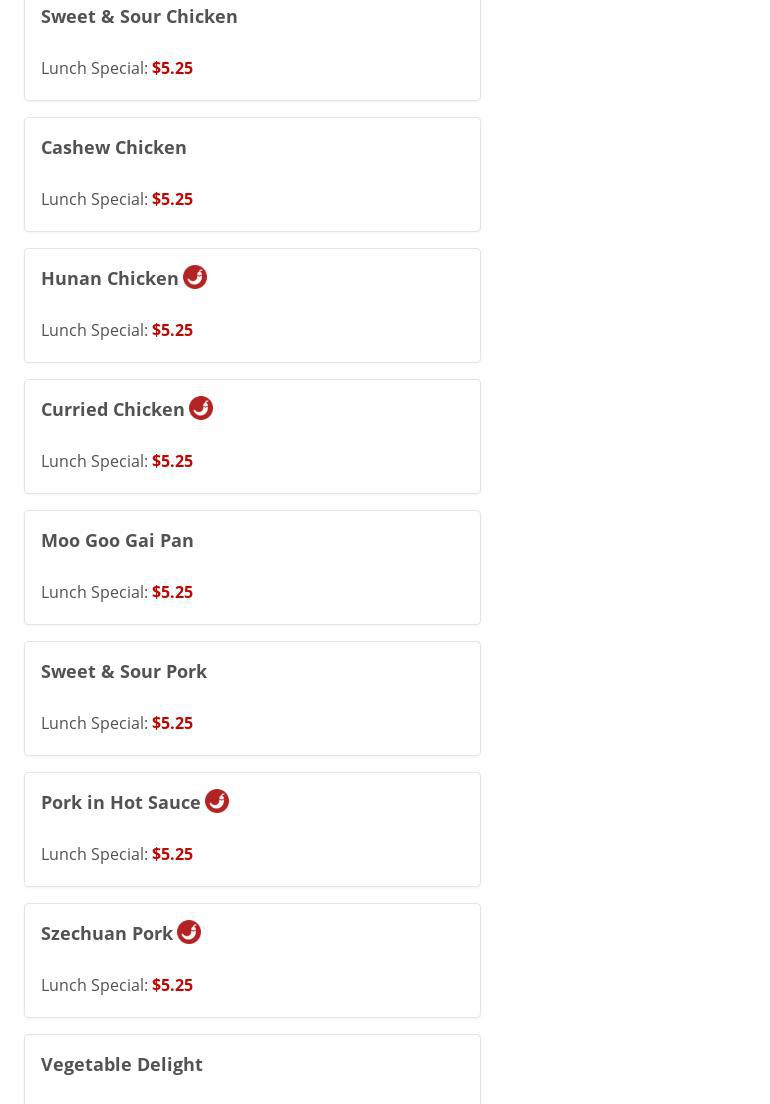
Task: Click the Pork in Hot Sauce title
Action: [x=121, y=803]
